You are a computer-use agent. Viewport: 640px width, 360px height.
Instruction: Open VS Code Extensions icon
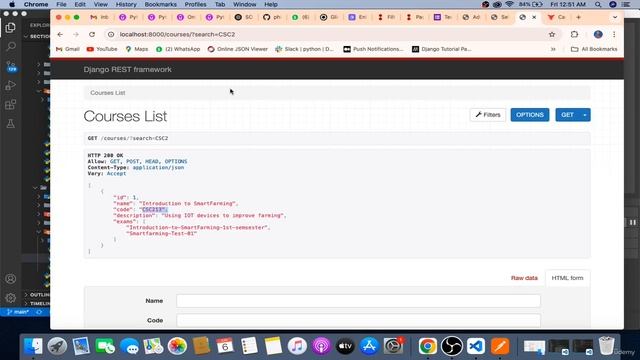(x=11, y=104)
